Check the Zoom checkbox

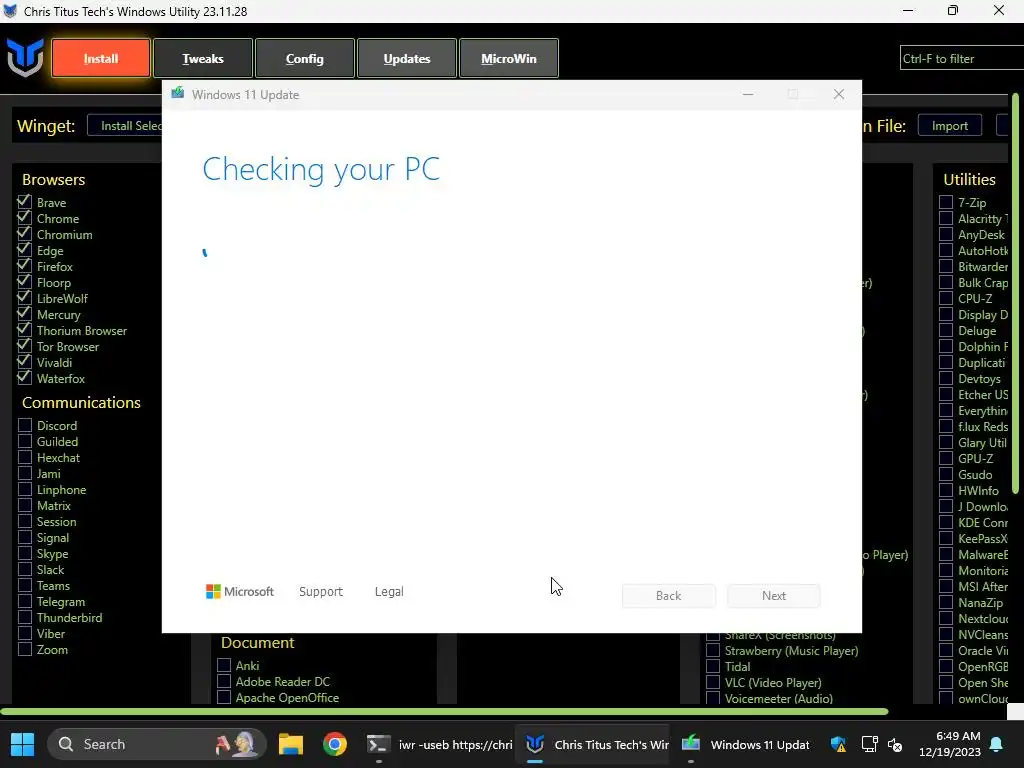(x=25, y=649)
